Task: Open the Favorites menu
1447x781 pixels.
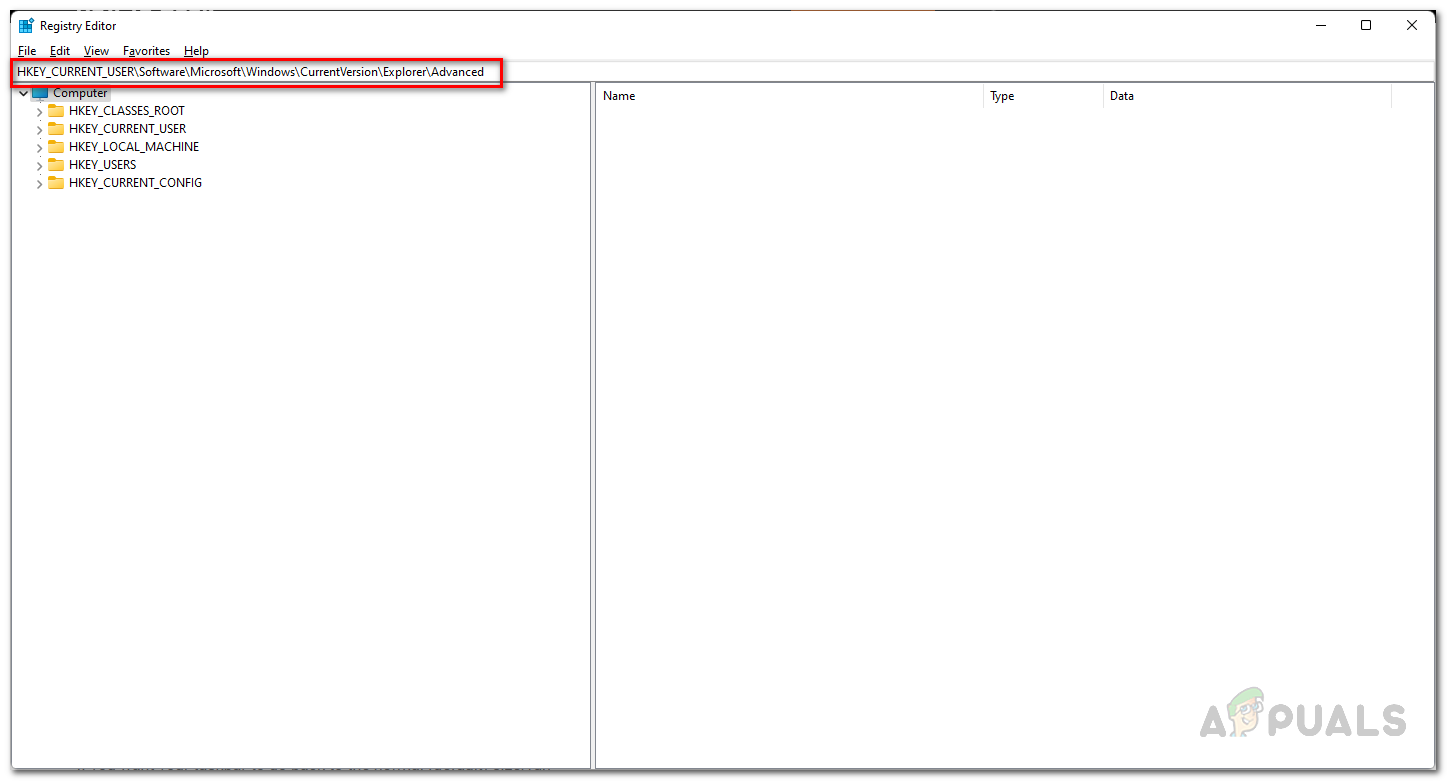Action: tap(147, 51)
